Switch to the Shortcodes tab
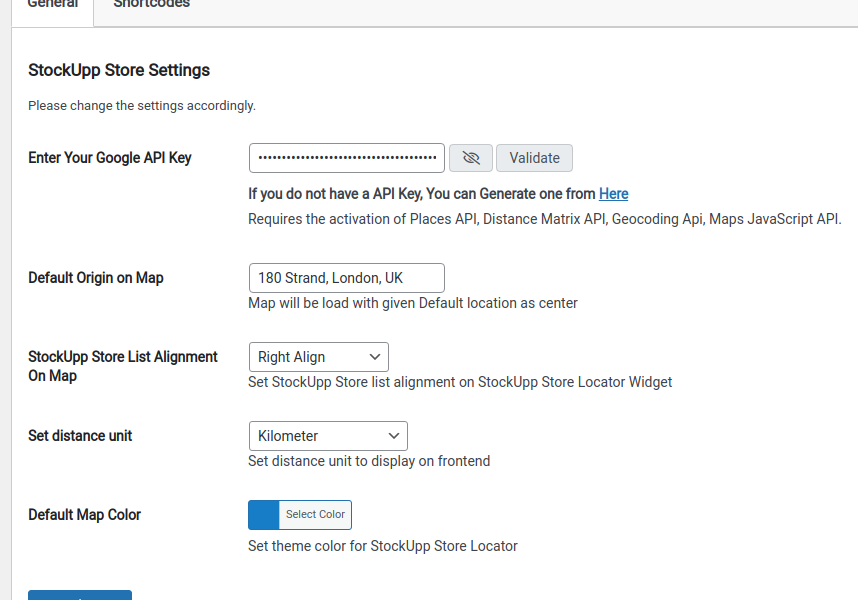This screenshot has width=858, height=600. pos(151,5)
